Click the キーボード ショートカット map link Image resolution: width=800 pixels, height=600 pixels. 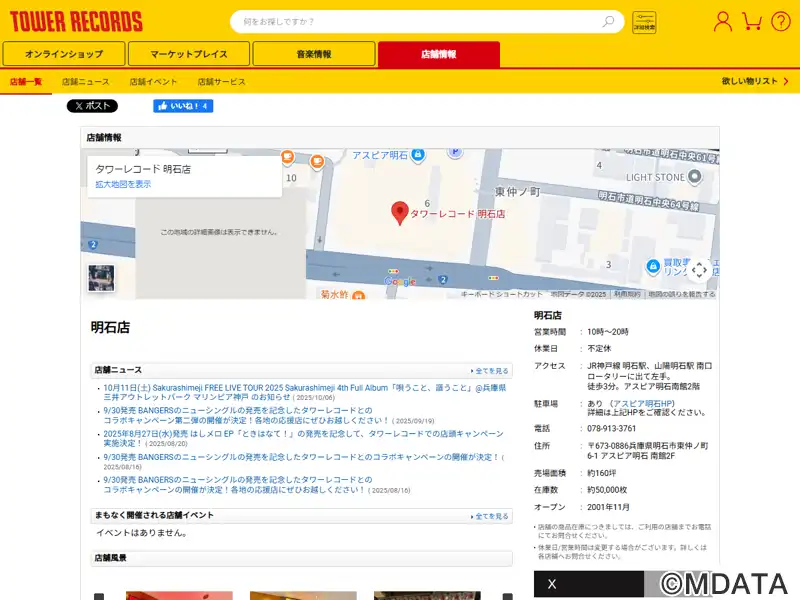coord(502,294)
